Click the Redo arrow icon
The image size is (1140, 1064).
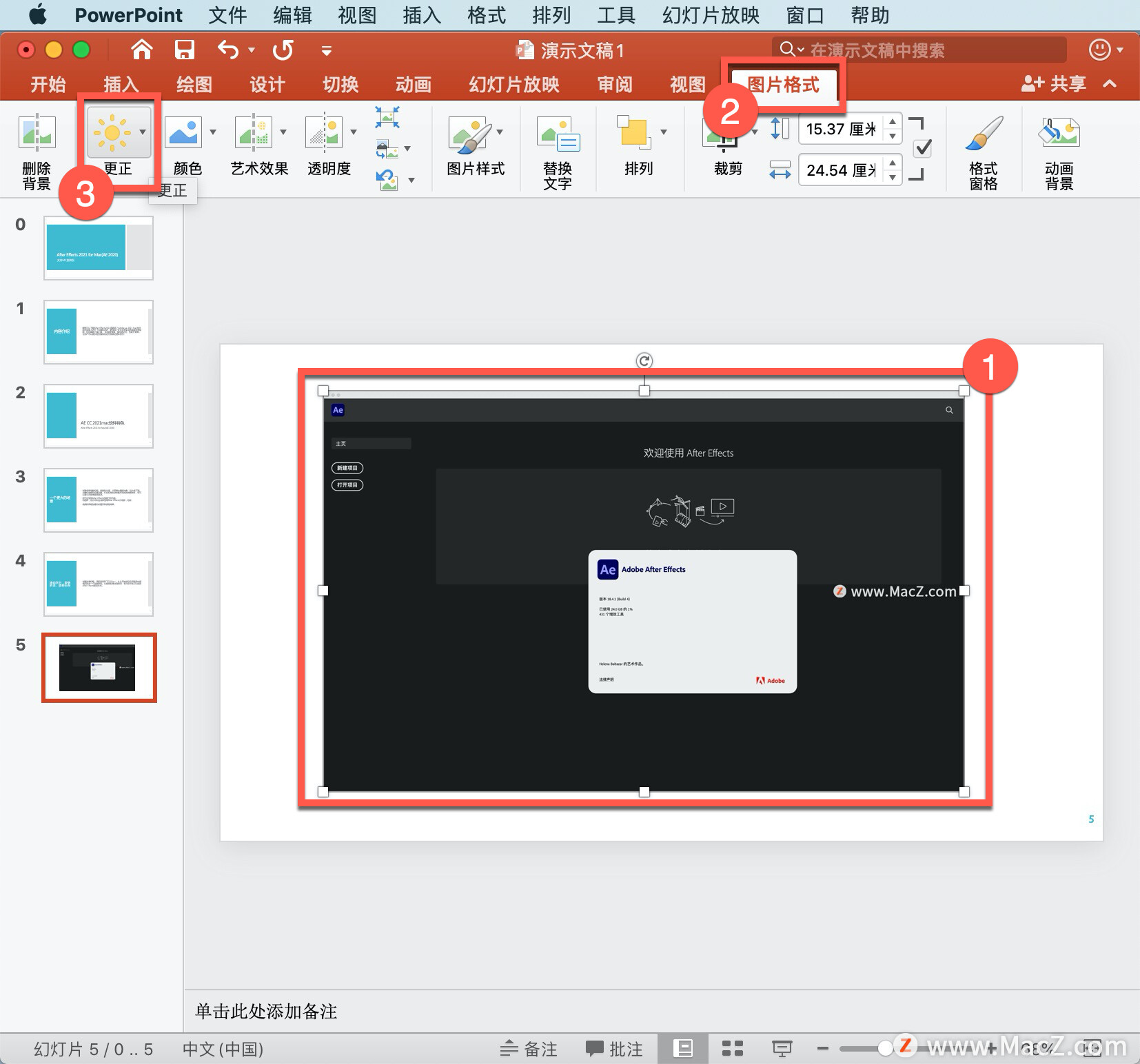click(283, 50)
